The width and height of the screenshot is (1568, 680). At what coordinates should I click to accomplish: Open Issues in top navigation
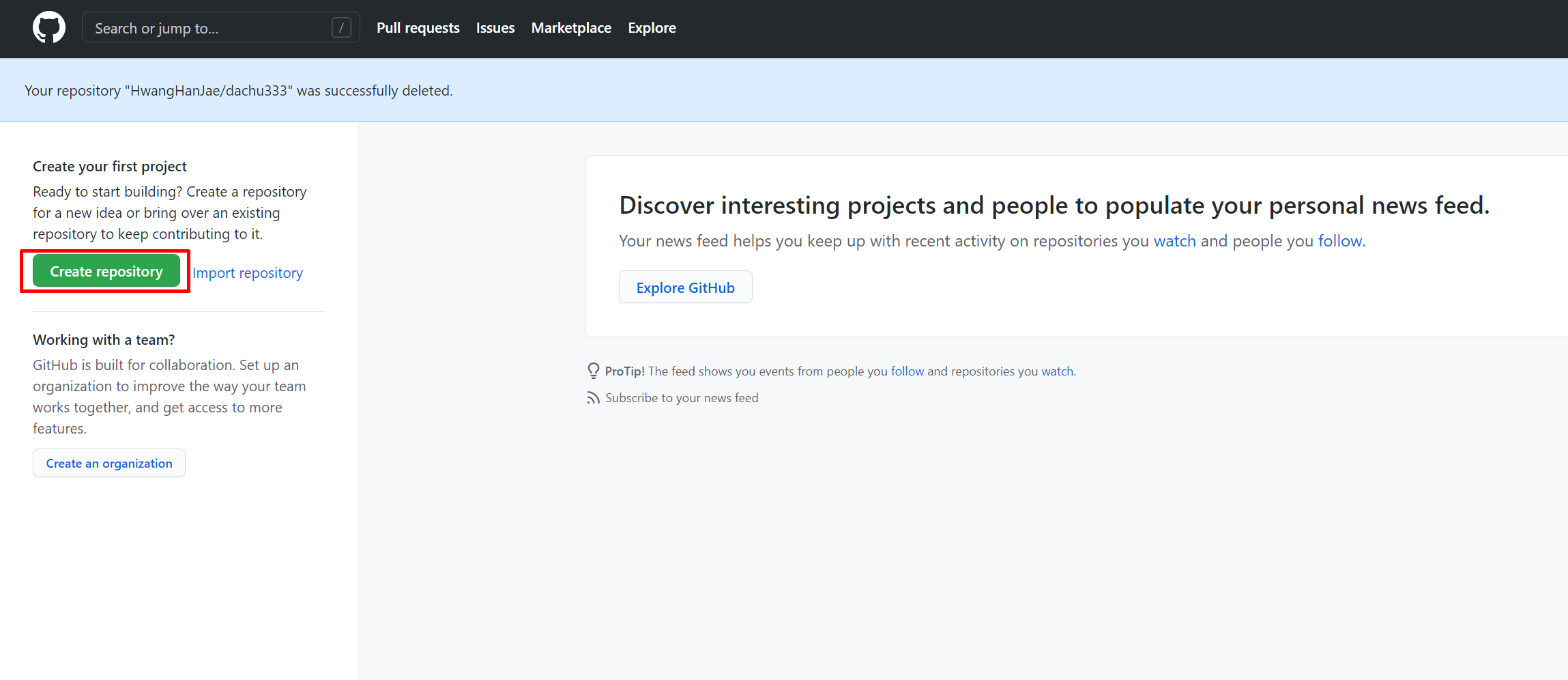coord(495,28)
